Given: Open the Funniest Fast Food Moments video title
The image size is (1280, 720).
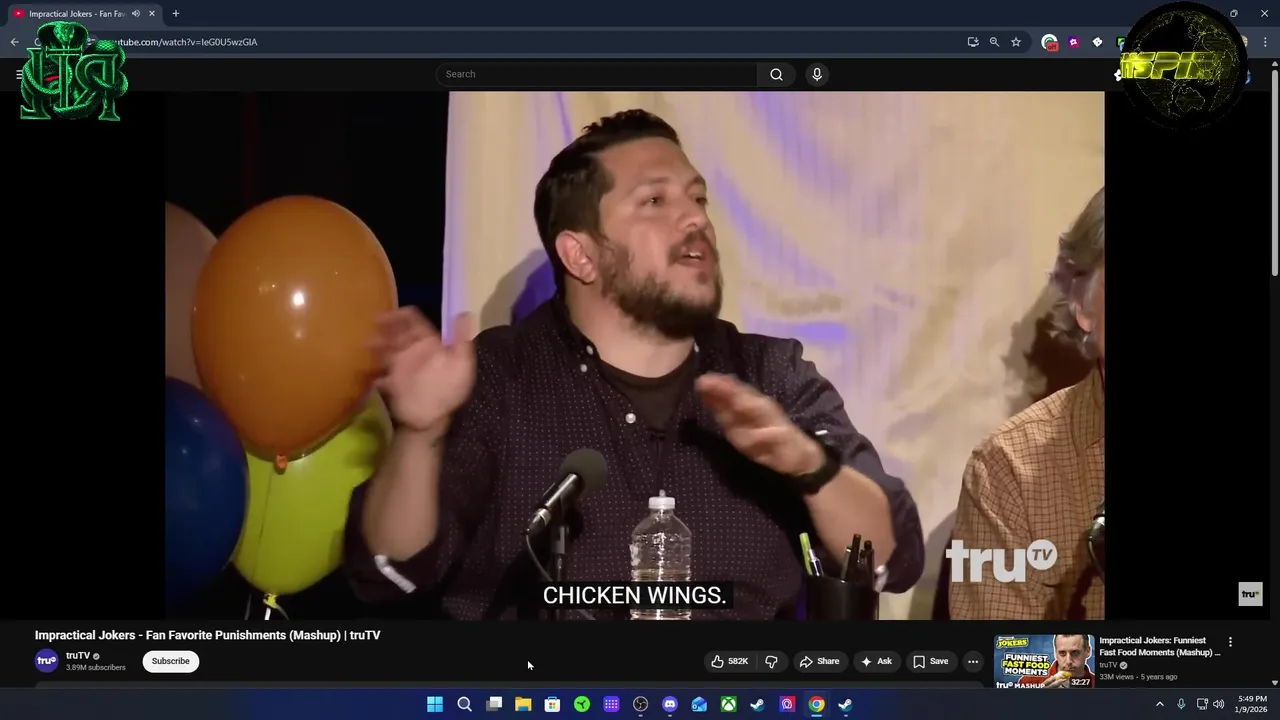Looking at the screenshot, I should (x=1160, y=646).
